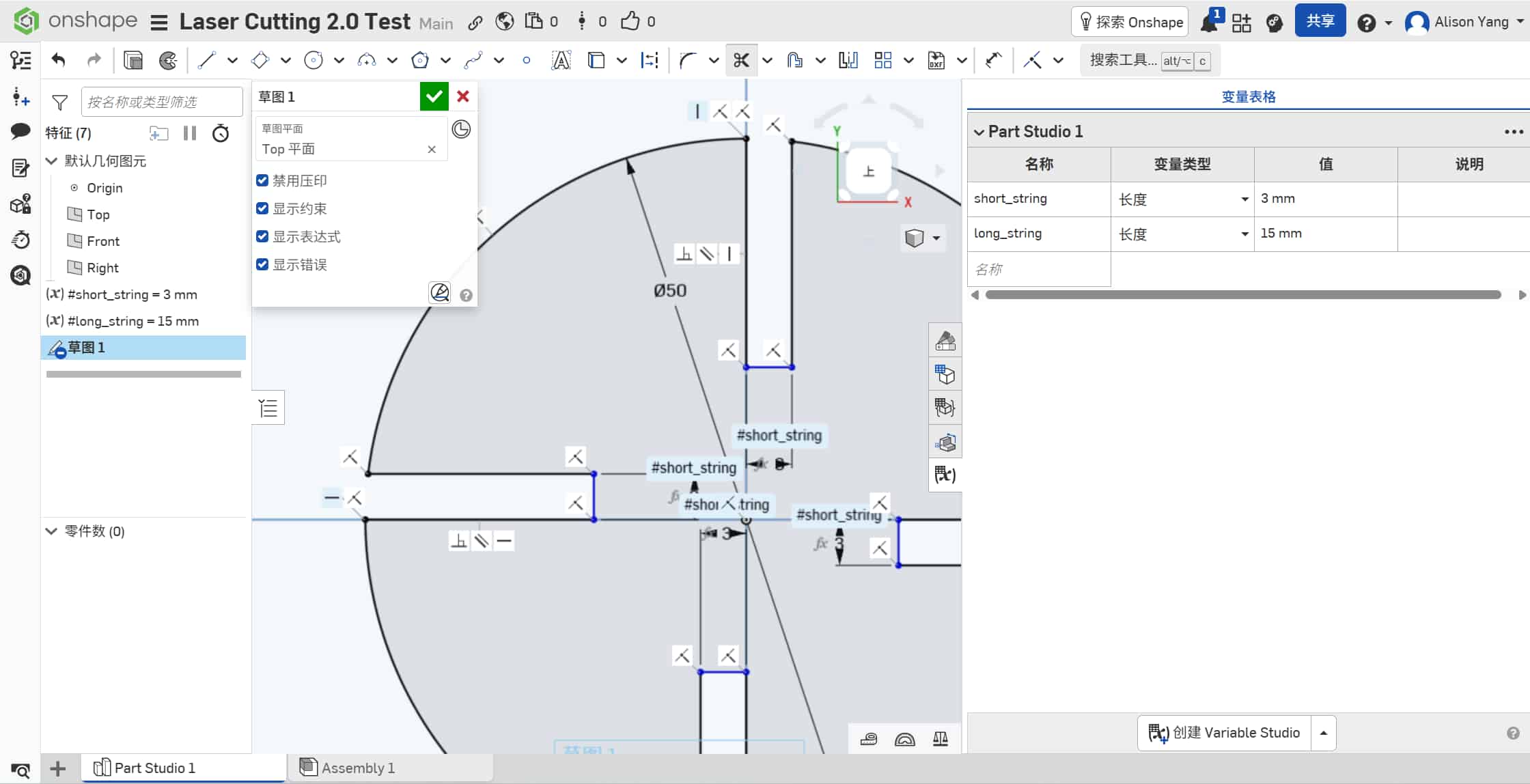Select the Line sketch tool

coord(206,60)
